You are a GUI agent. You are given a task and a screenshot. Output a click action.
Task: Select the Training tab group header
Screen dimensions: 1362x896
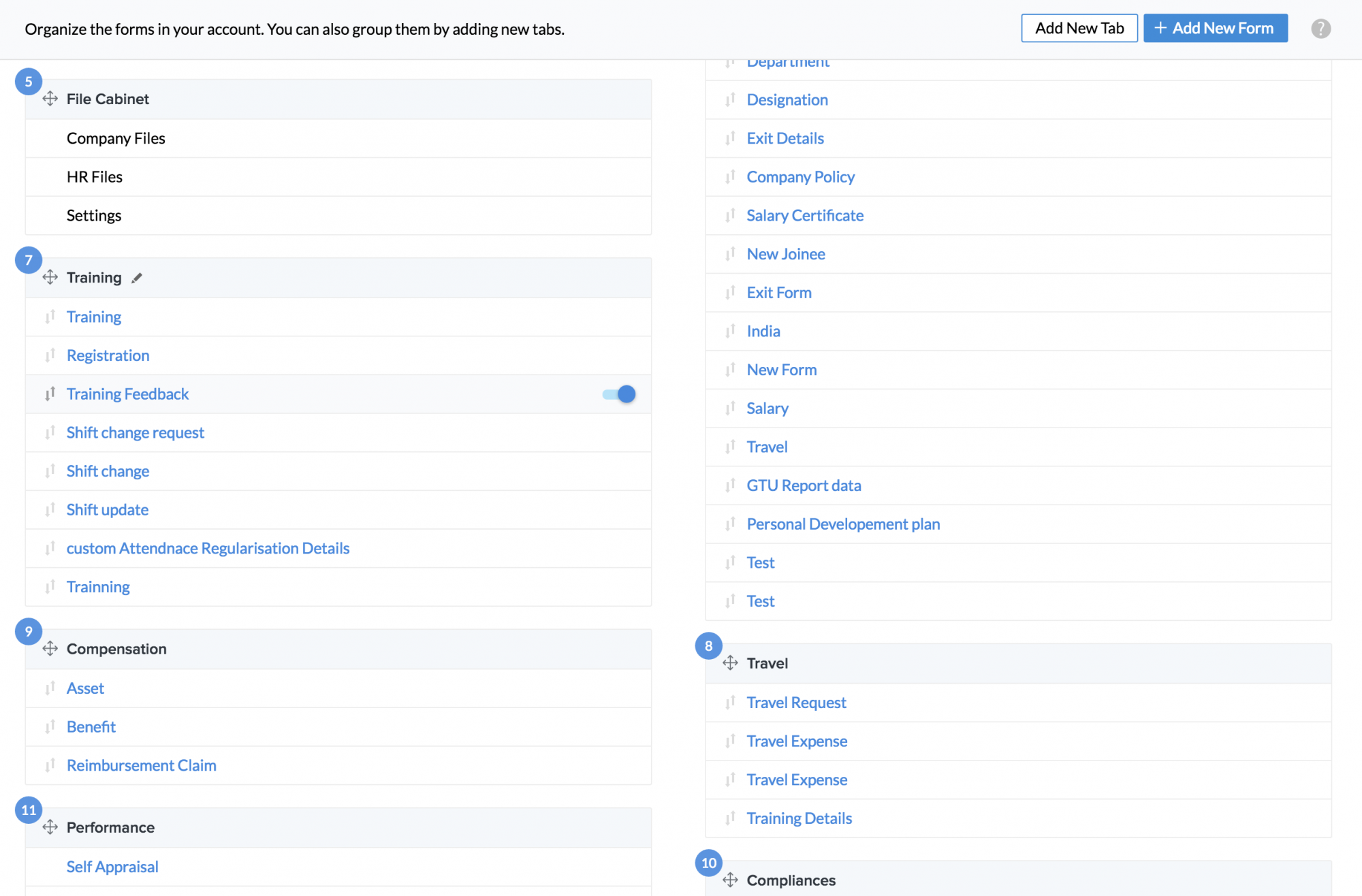[94, 278]
